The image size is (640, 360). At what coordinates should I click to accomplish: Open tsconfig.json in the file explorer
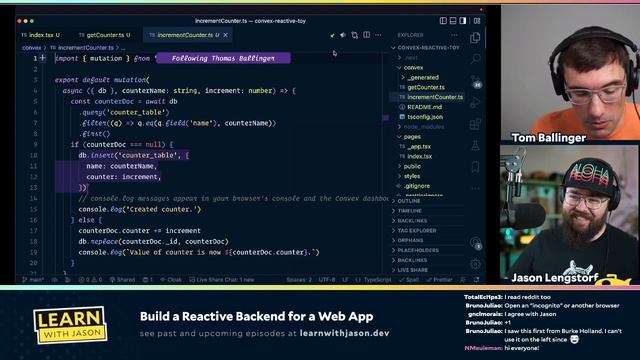click(x=427, y=117)
